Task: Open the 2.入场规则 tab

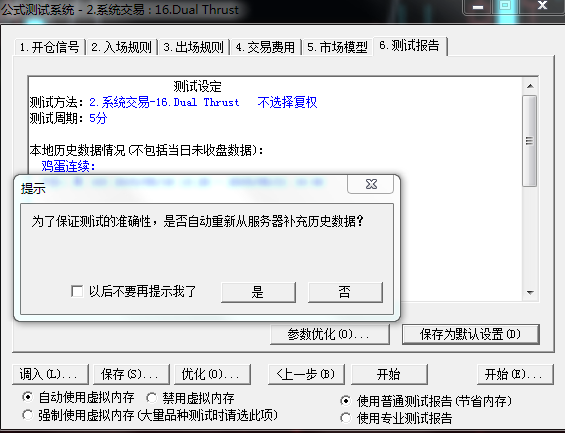Action: pyautogui.click(x=121, y=47)
